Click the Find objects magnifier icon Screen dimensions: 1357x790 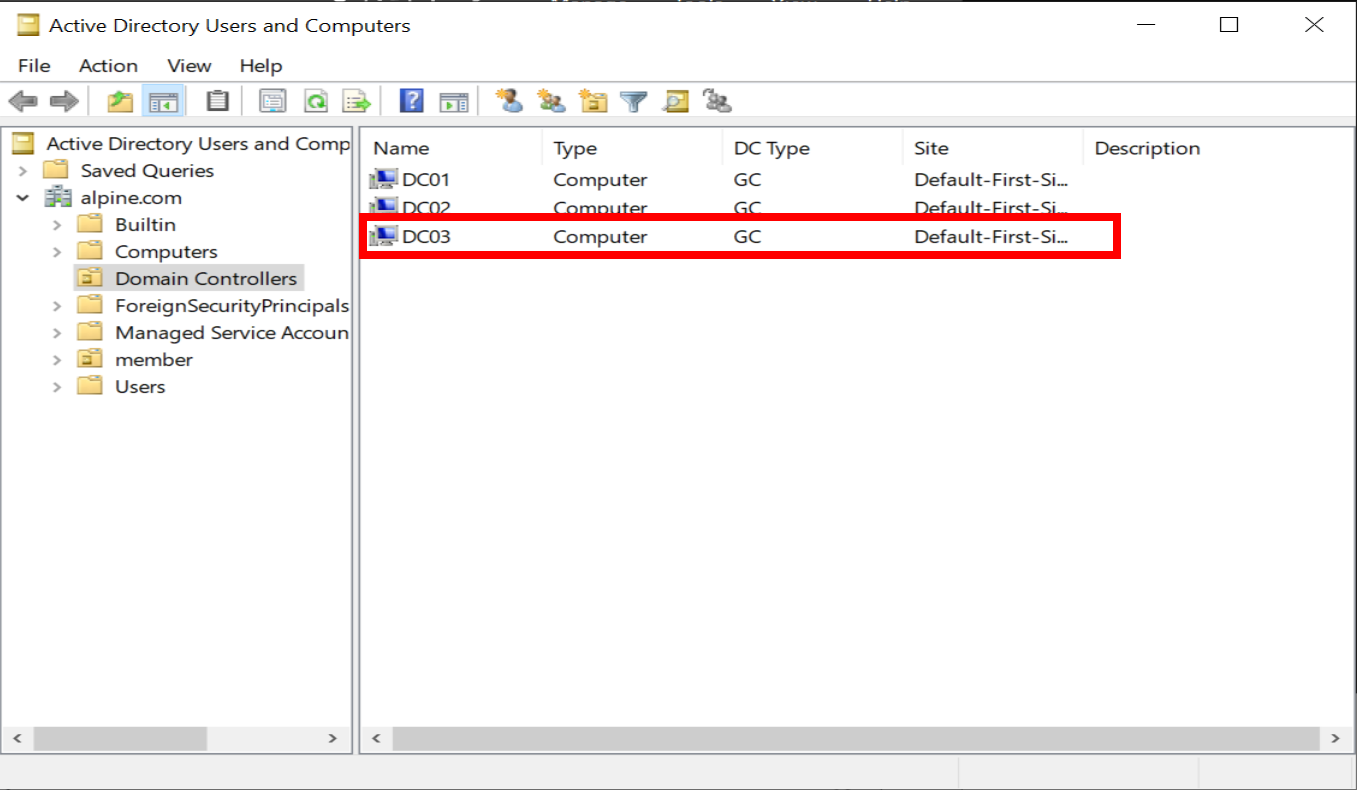(x=676, y=101)
